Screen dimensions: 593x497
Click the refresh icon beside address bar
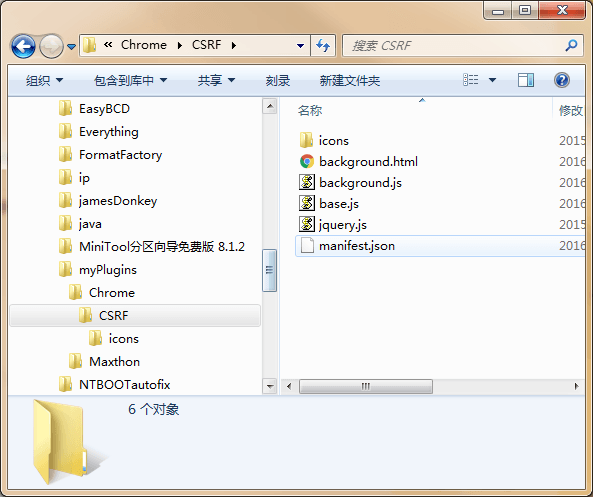coord(323,46)
